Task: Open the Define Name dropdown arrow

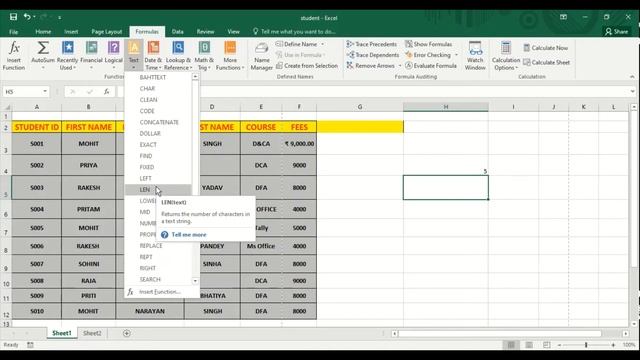Action: coord(322,44)
